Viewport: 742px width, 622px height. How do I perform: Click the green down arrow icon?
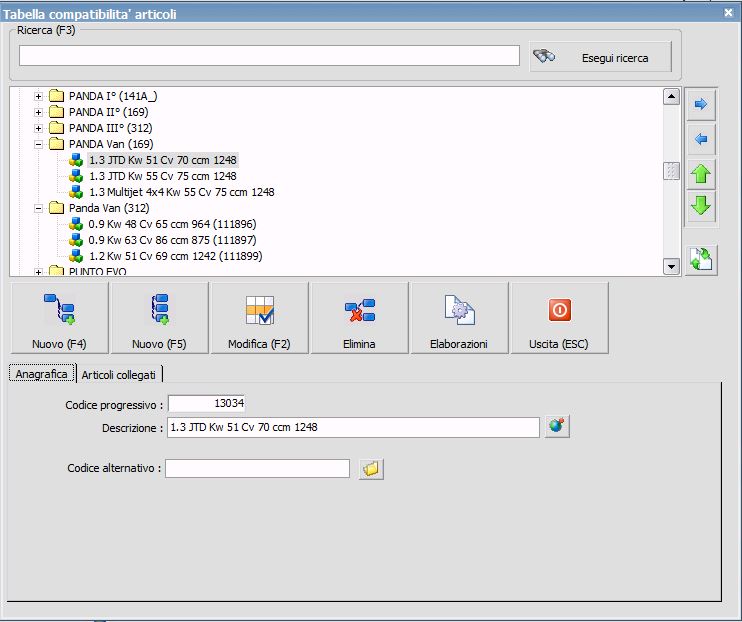(x=701, y=206)
